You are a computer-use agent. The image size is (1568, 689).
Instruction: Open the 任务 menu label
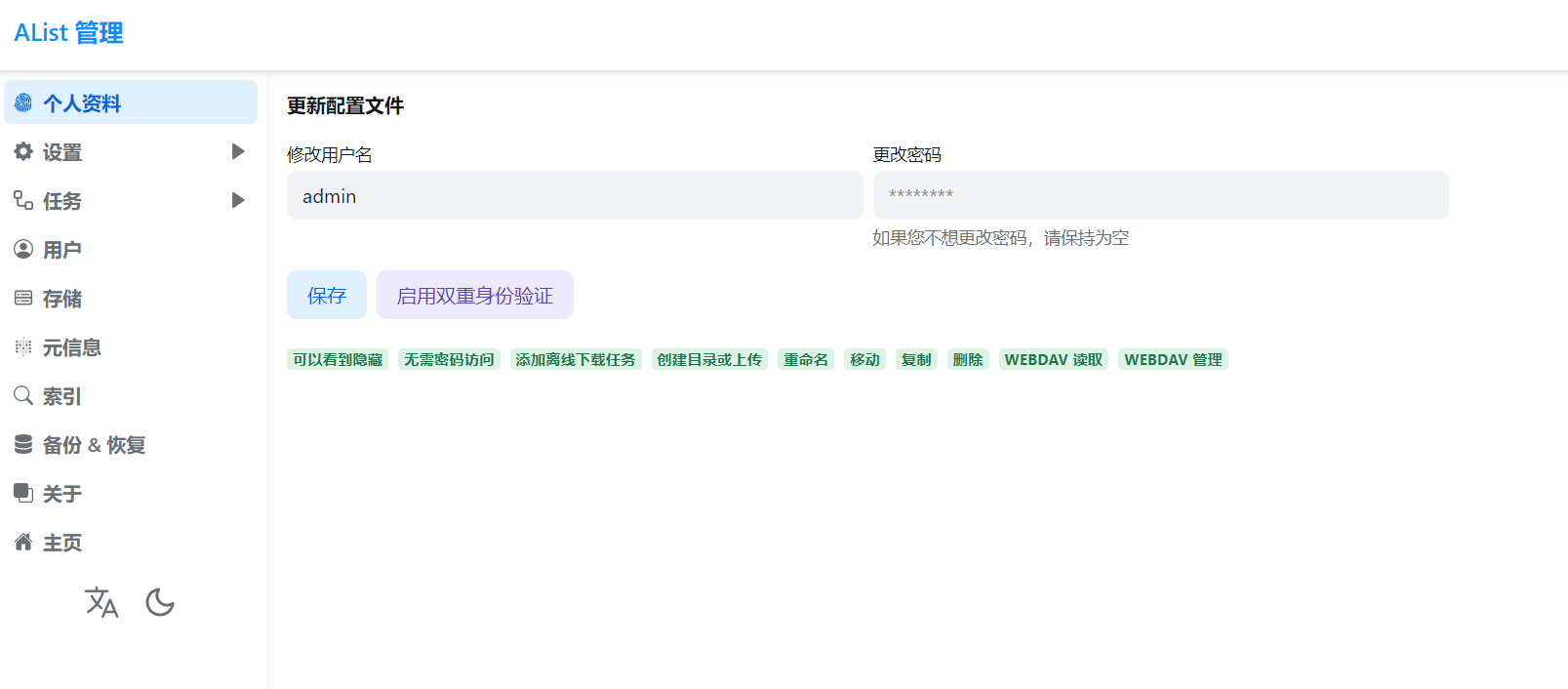(x=62, y=201)
